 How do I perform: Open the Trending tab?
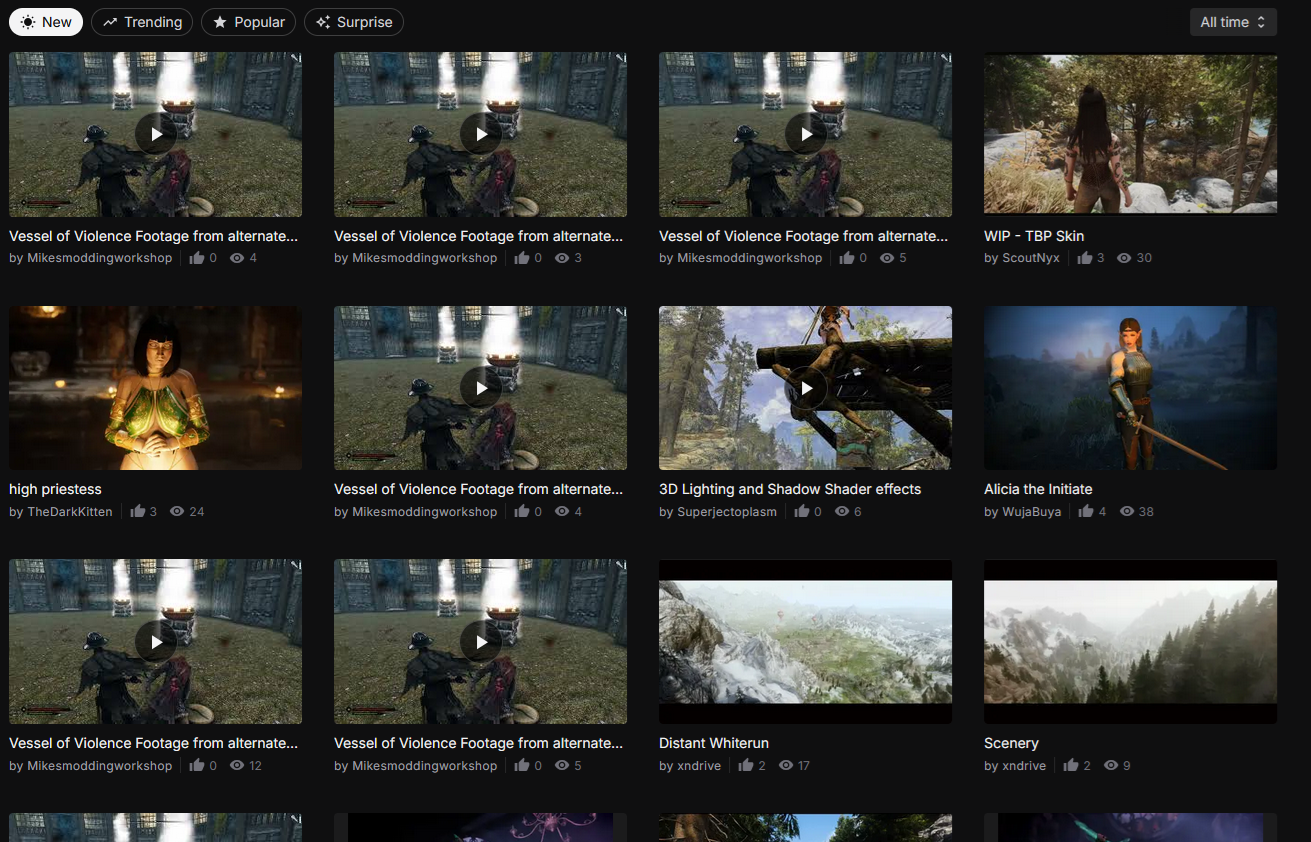pos(142,22)
